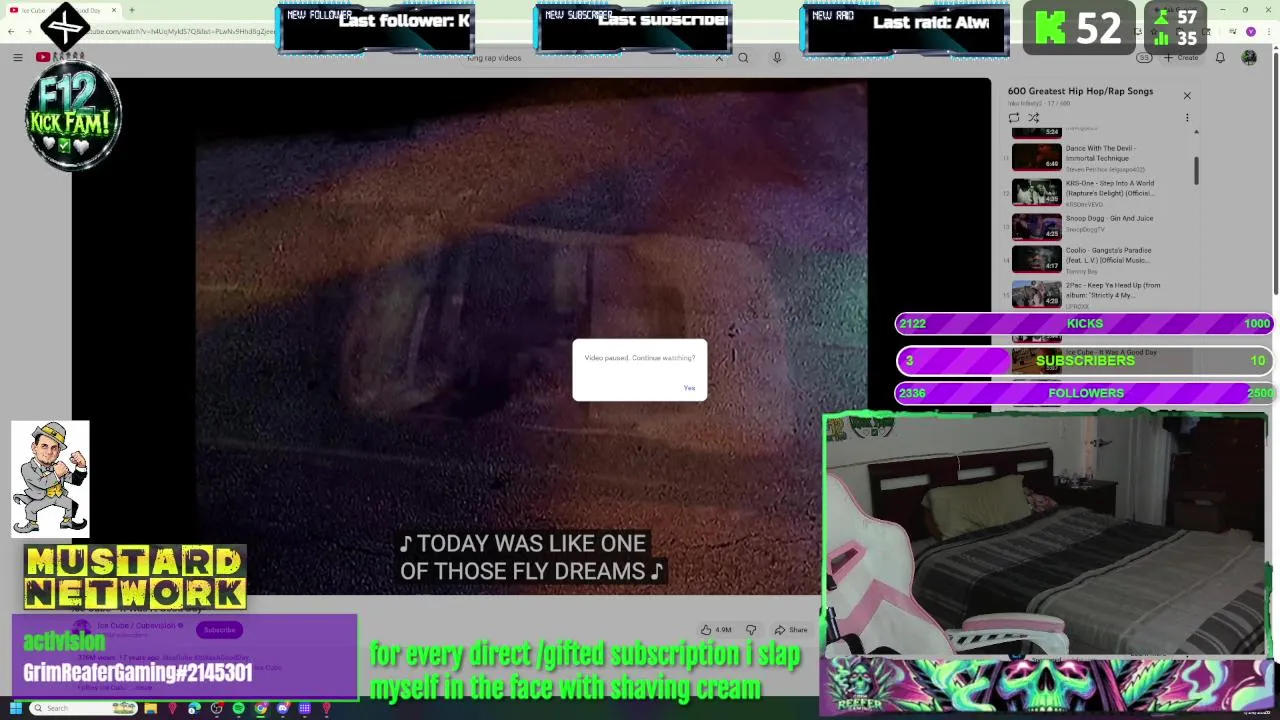Click the Share button below video

(x=791, y=630)
